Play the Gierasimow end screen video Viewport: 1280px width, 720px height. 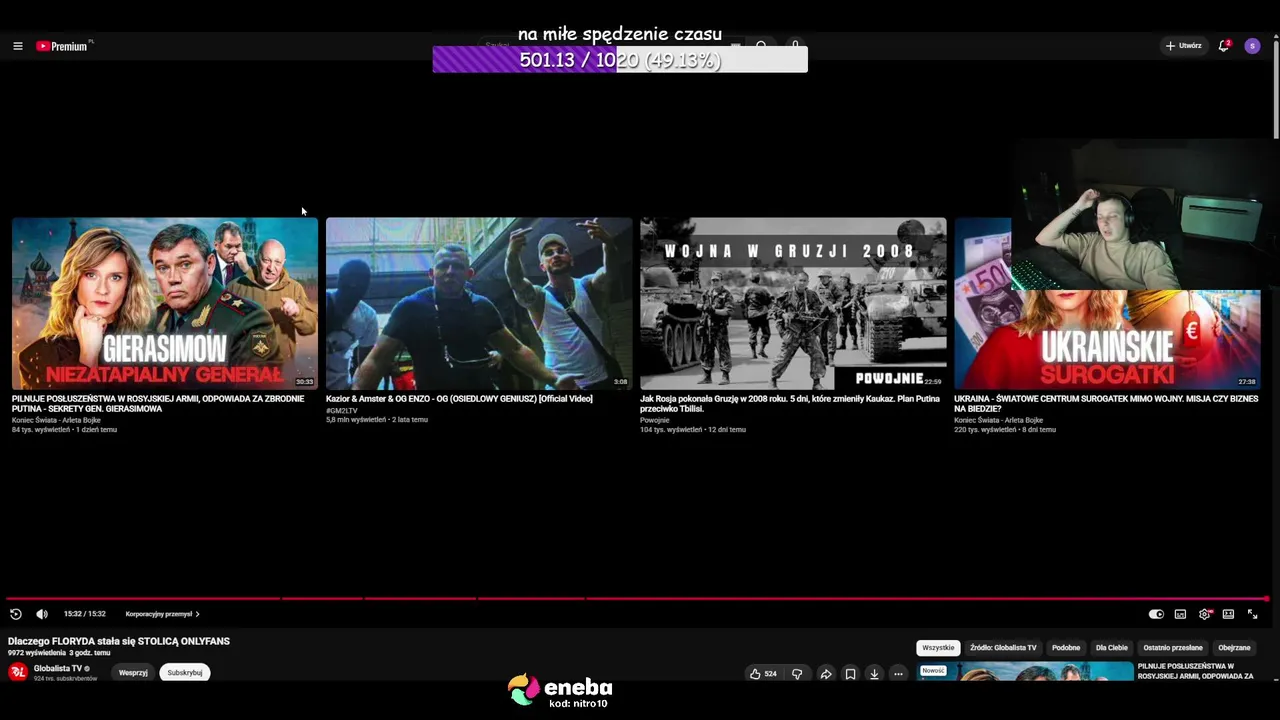[165, 304]
